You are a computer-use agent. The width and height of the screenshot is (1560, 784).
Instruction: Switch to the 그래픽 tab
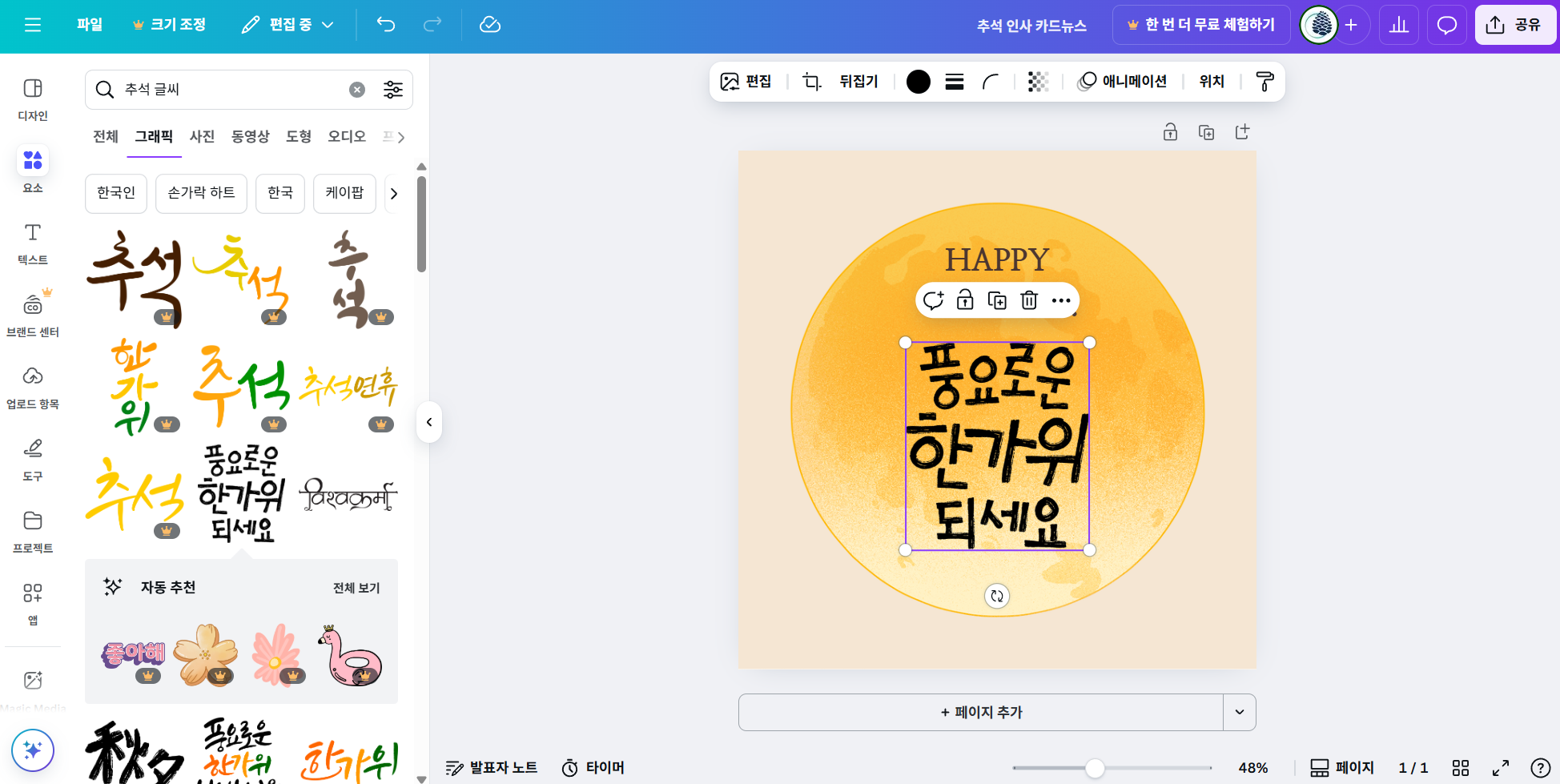(154, 136)
